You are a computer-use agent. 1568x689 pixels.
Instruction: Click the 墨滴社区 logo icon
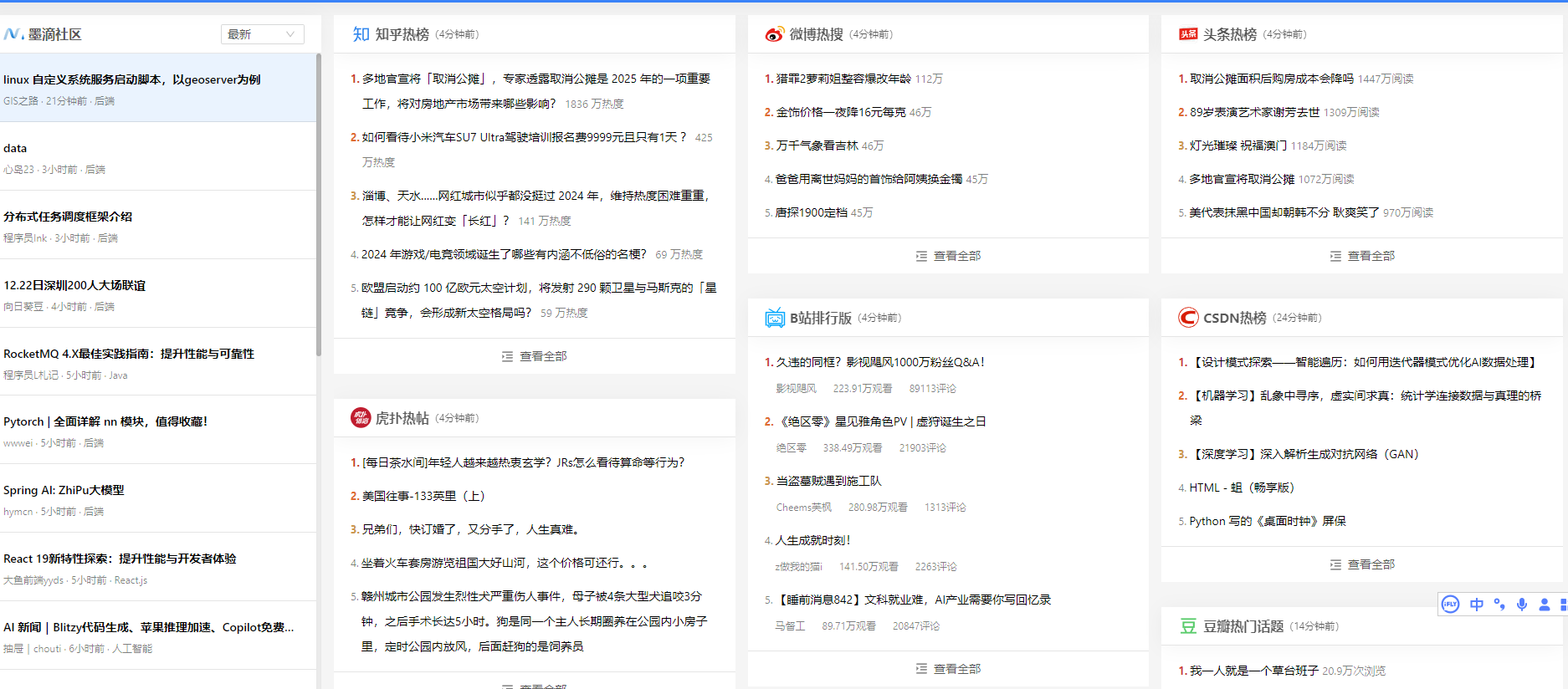tap(13, 34)
